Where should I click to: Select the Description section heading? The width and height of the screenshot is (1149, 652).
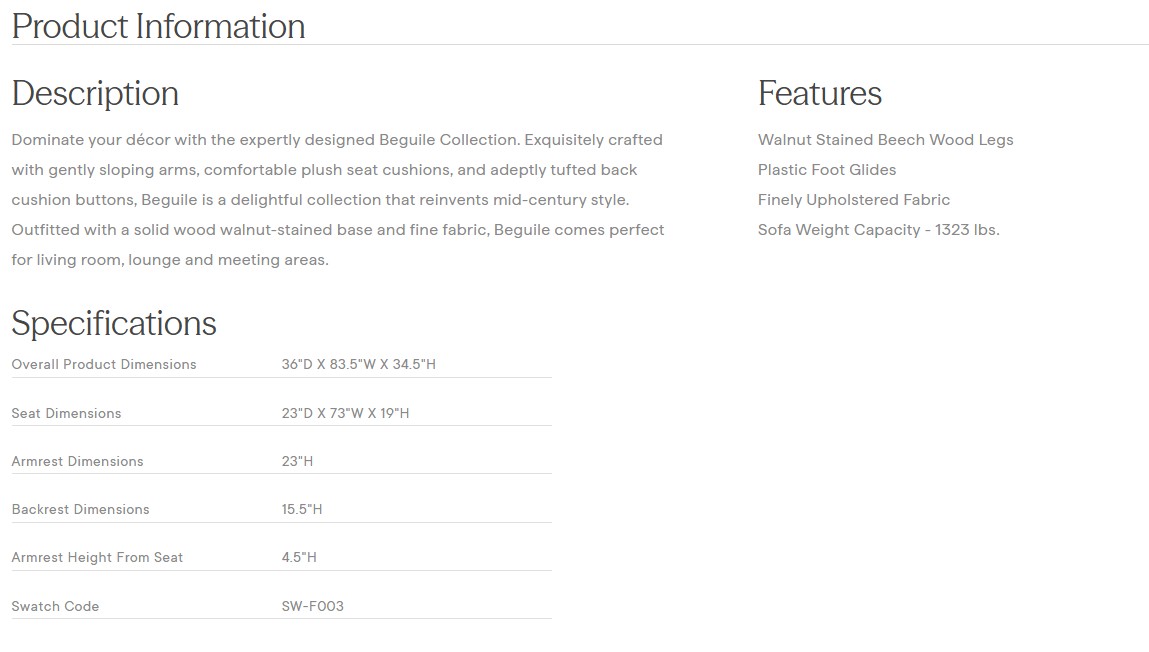pyautogui.click(x=95, y=93)
